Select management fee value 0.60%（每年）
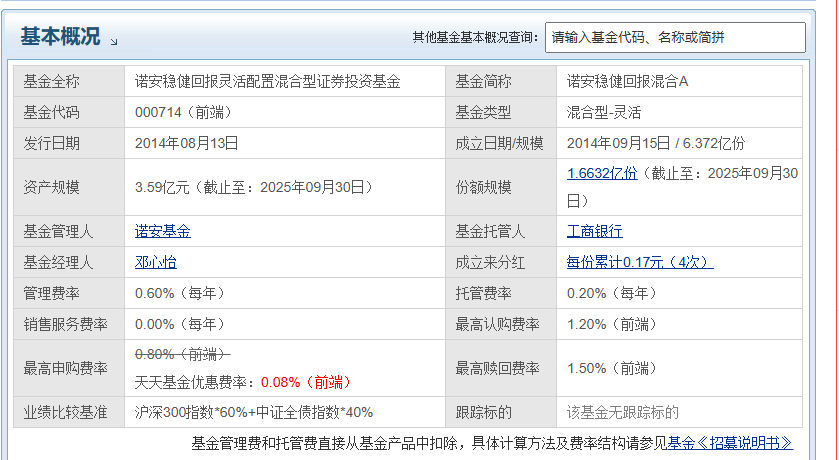Viewport: 839px width, 460px height. tap(180, 294)
